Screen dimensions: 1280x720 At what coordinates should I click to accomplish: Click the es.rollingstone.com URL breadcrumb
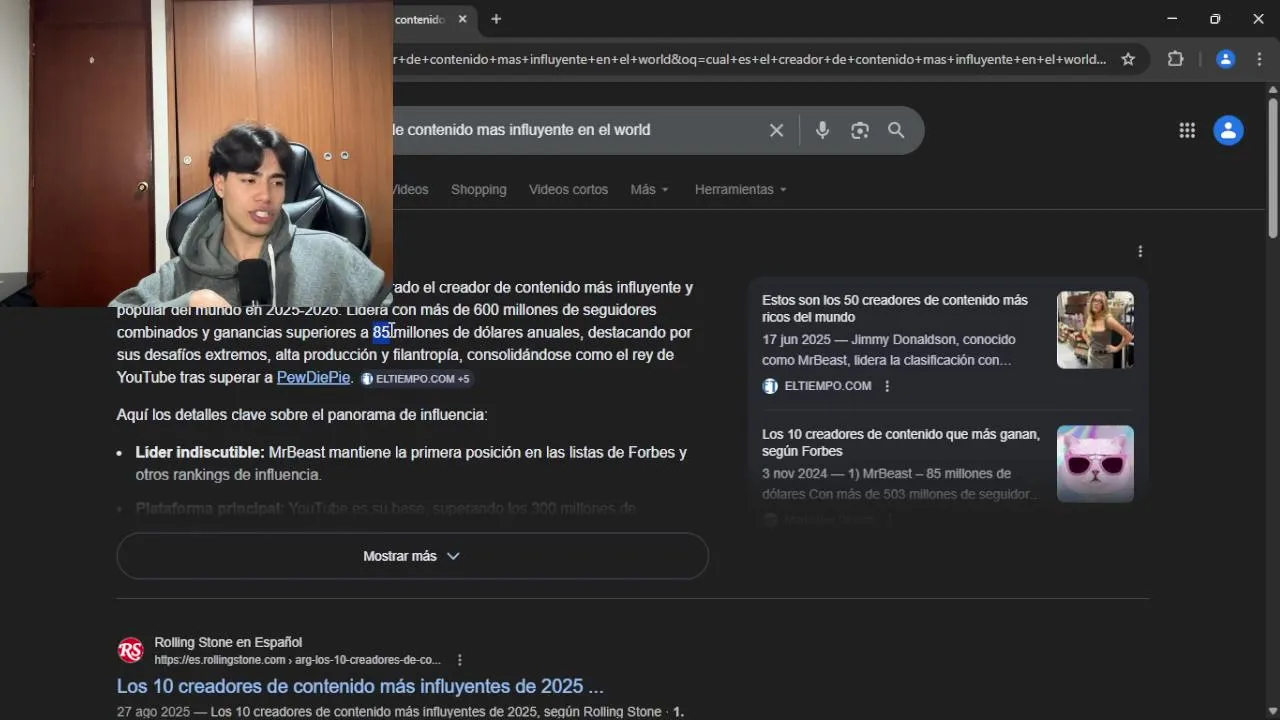click(x=297, y=660)
